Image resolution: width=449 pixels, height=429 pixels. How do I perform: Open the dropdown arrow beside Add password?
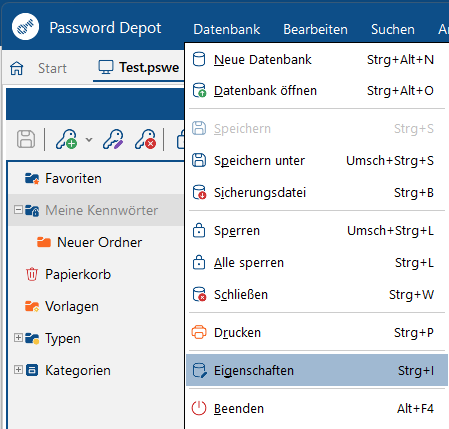pyautogui.click(x=89, y=139)
